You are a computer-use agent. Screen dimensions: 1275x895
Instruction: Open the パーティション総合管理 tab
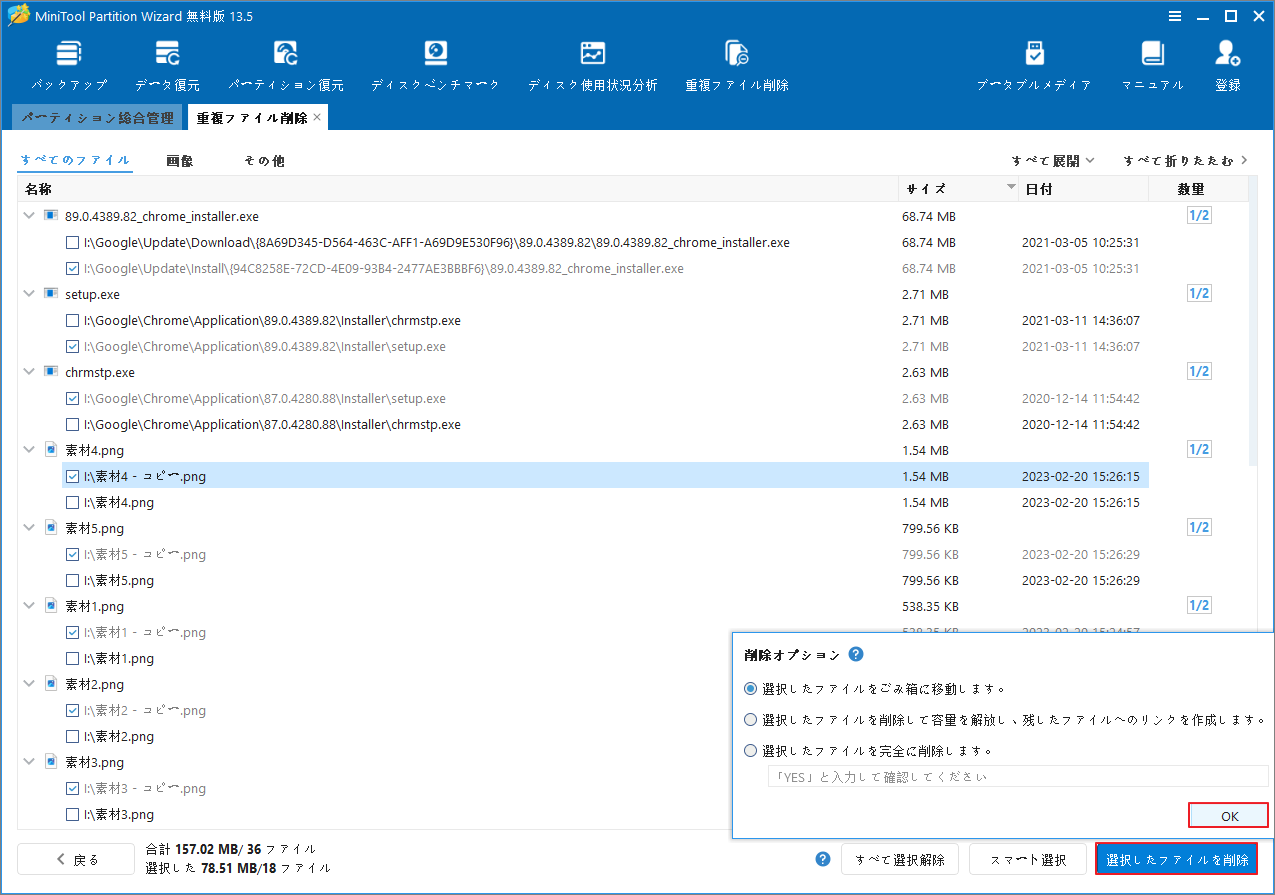point(97,117)
